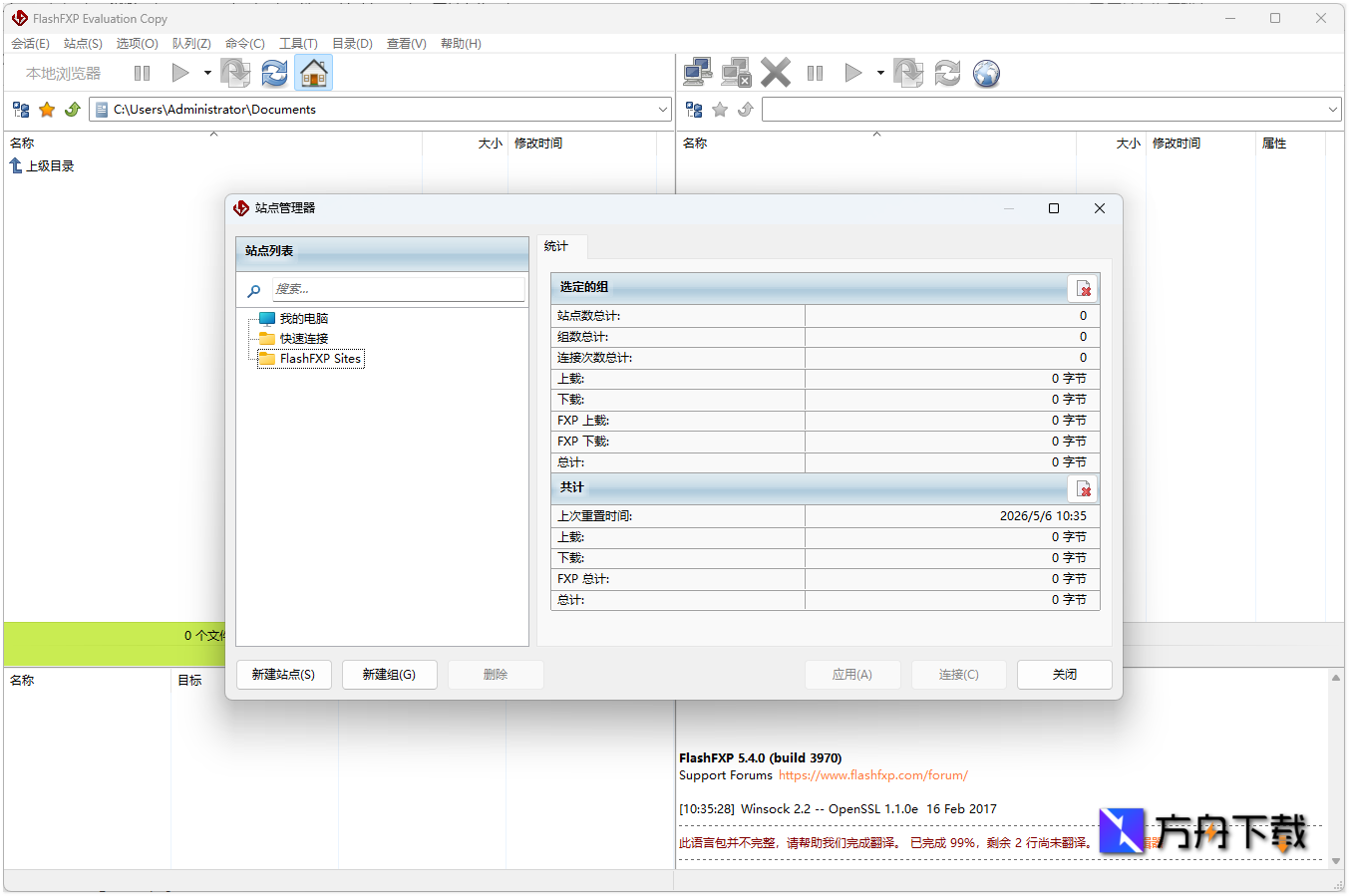Viewport: 1349px width, 896px height.
Task: Click the pause icon in remote toolbar
Action: pyautogui.click(x=815, y=73)
